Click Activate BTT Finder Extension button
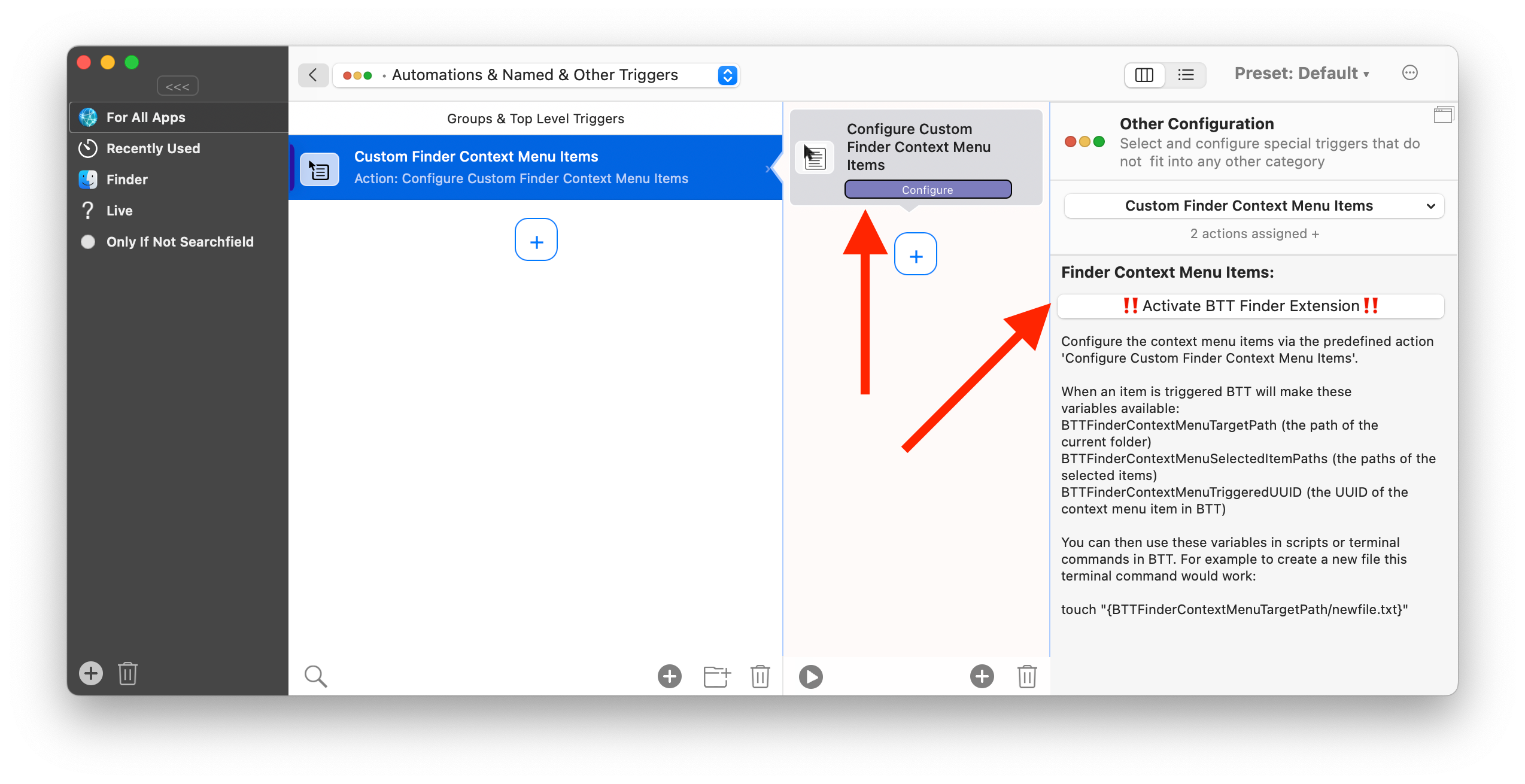Viewport: 1525px width, 784px height. (x=1251, y=306)
